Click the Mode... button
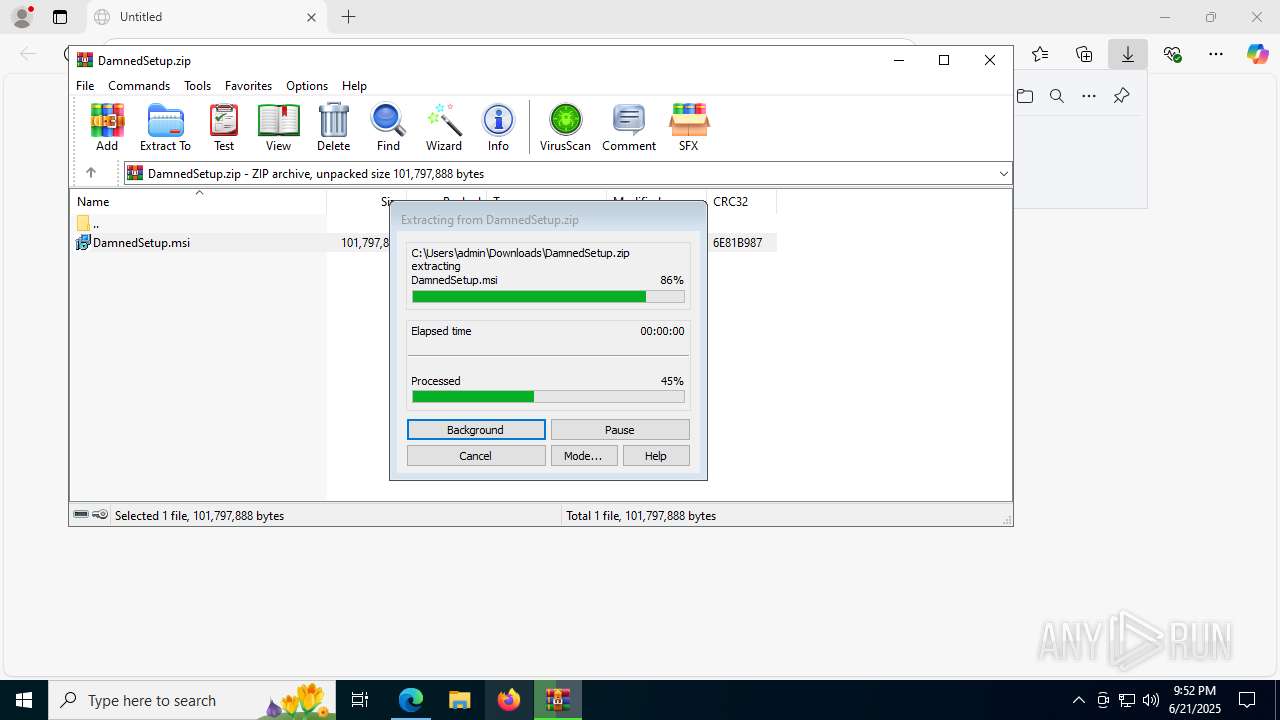1280x720 pixels. [583, 456]
